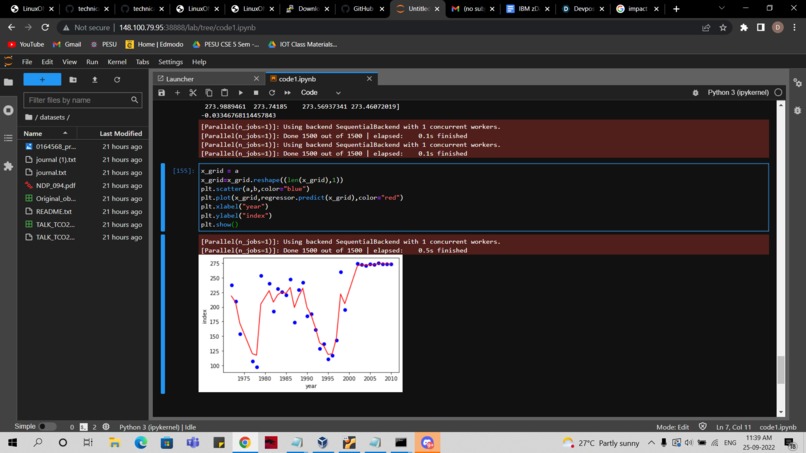The image size is (806, 453).
Task: Open Chrome extensions puzzle icon
Action: pos(743,28)
